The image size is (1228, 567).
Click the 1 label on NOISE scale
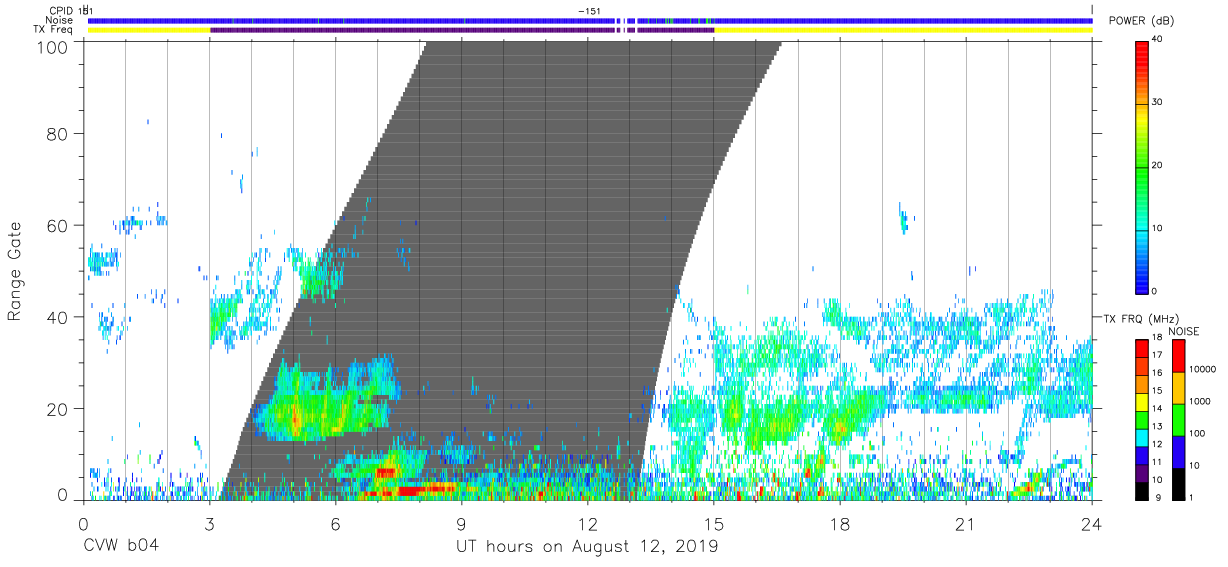click(x=1192, y=497)
